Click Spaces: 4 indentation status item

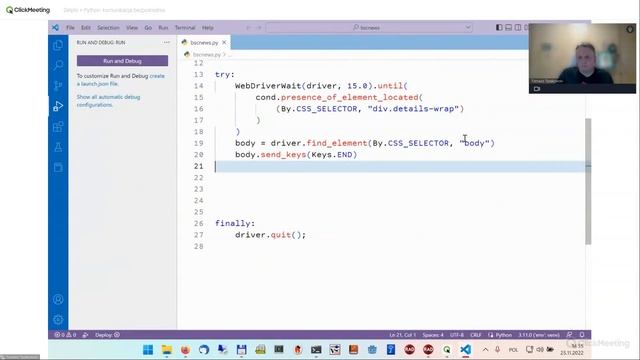(433, 335)
